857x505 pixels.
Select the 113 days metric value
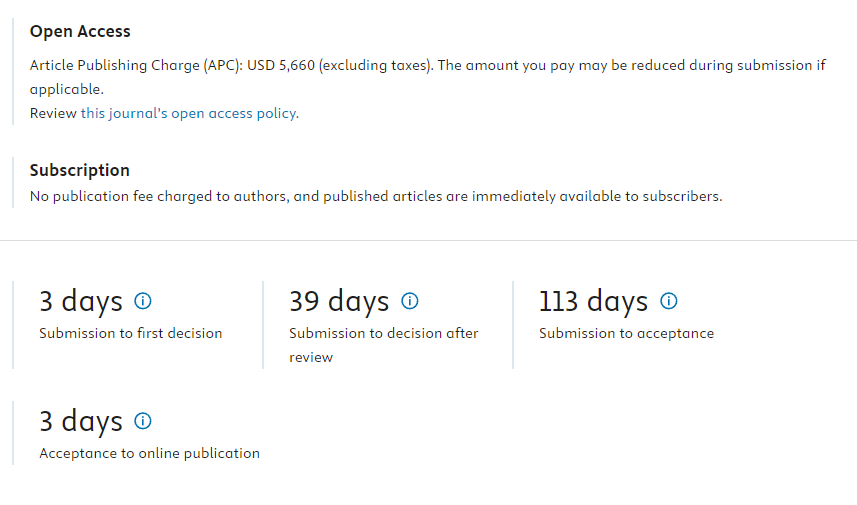593,302
